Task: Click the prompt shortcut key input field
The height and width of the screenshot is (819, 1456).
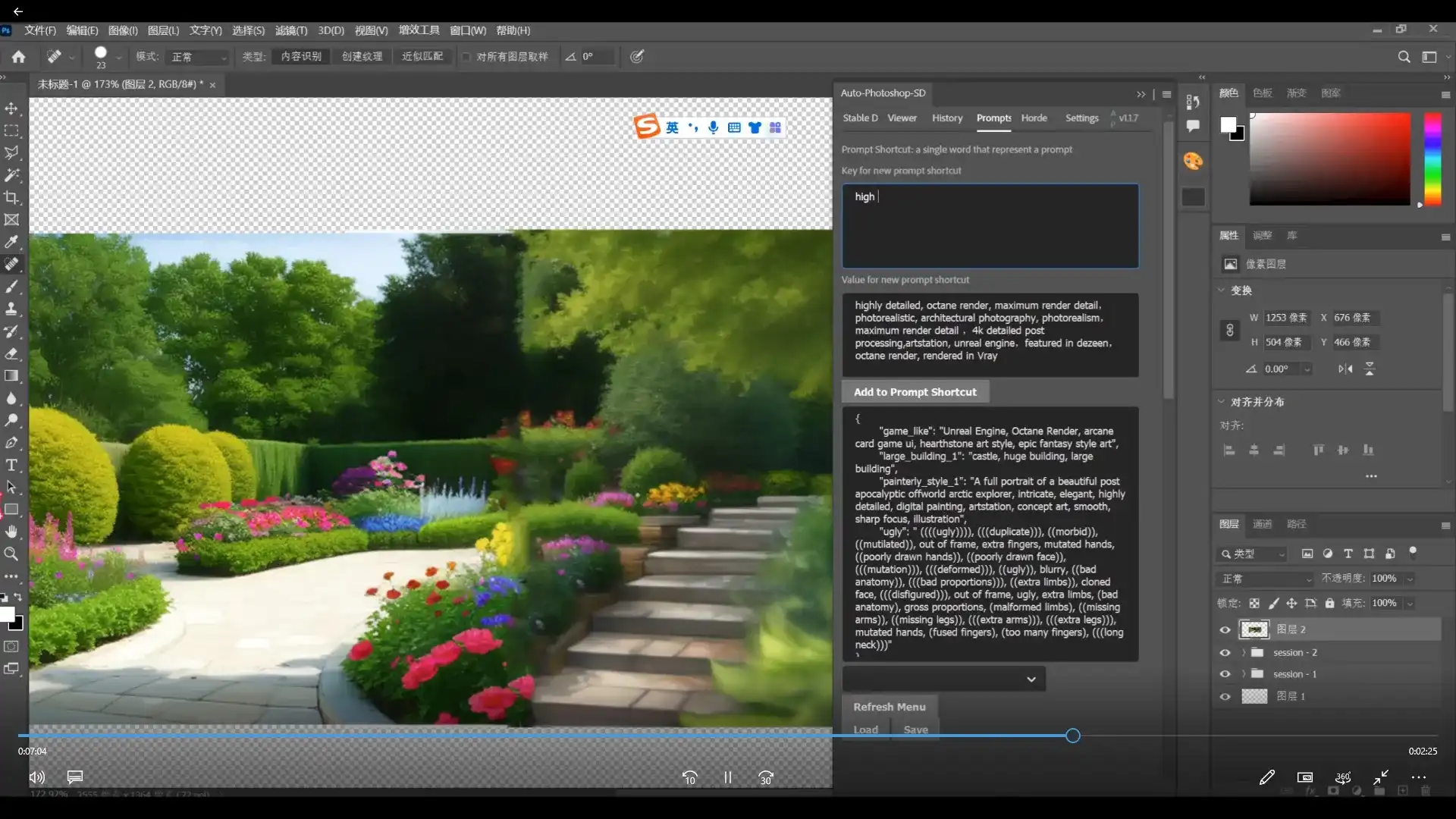Action: tap(990, 226)
